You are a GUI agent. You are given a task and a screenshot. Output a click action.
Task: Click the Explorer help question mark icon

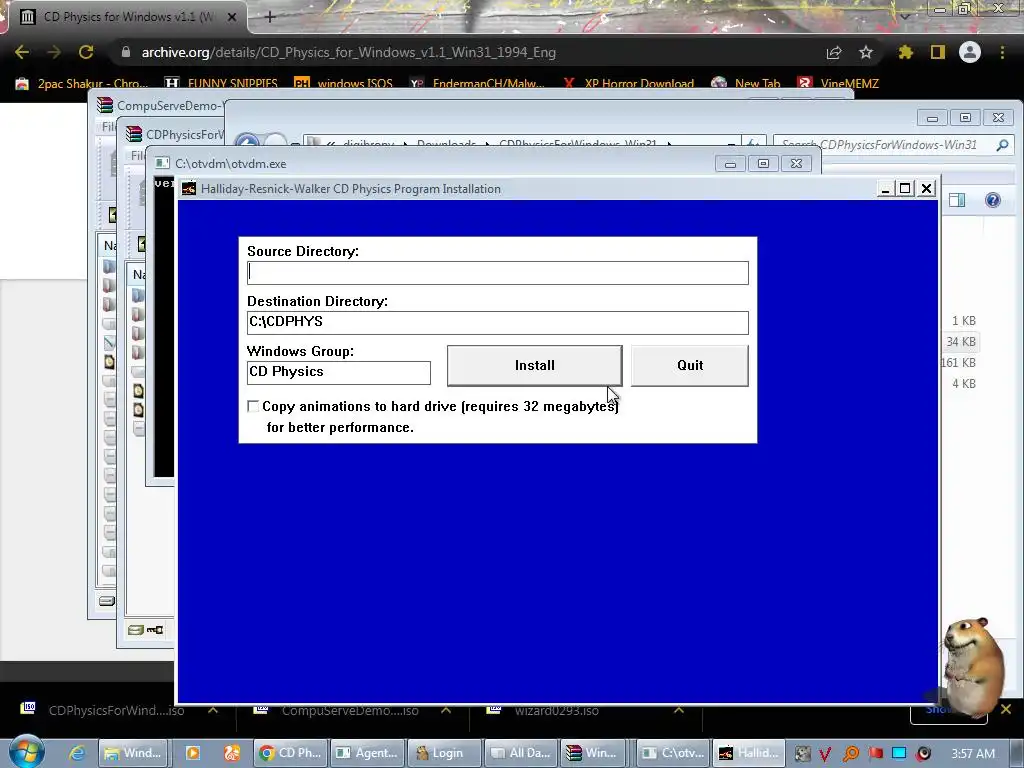(x=993, y=200)
